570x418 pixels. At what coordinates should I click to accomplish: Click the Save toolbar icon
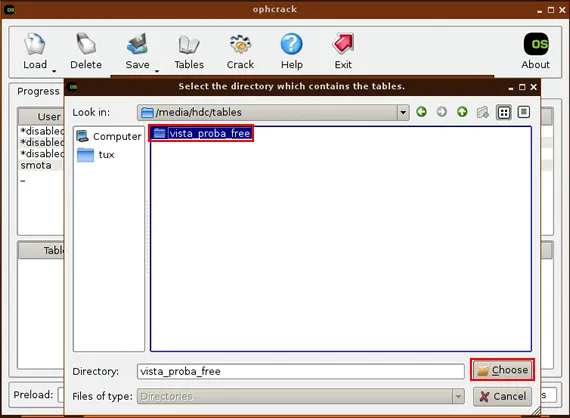[x=137, y=51]
